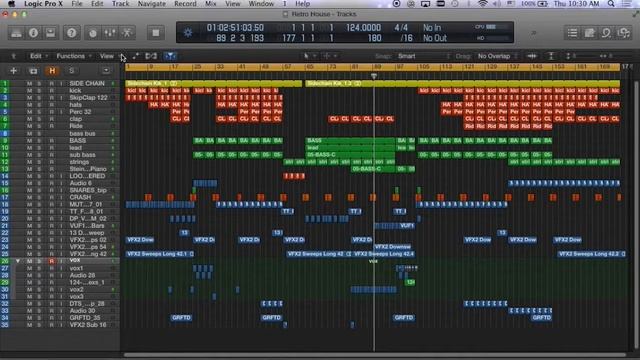Image resolution: width=640 pixels, height=360 pixels.
Task: Open the tracks area Edit dropdown
Action: [38, 56]
